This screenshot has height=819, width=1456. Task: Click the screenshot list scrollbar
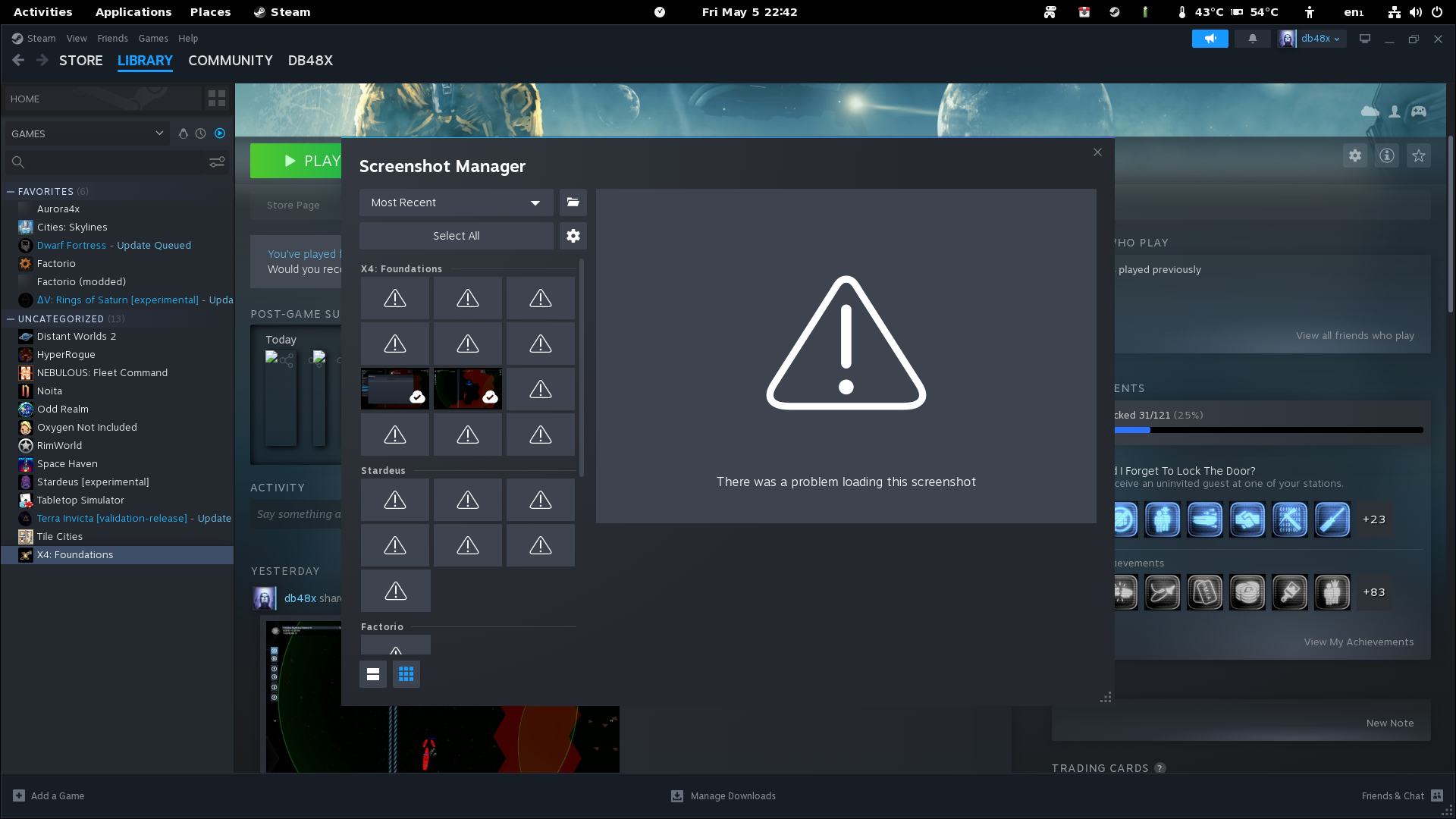tap(582, 368)
